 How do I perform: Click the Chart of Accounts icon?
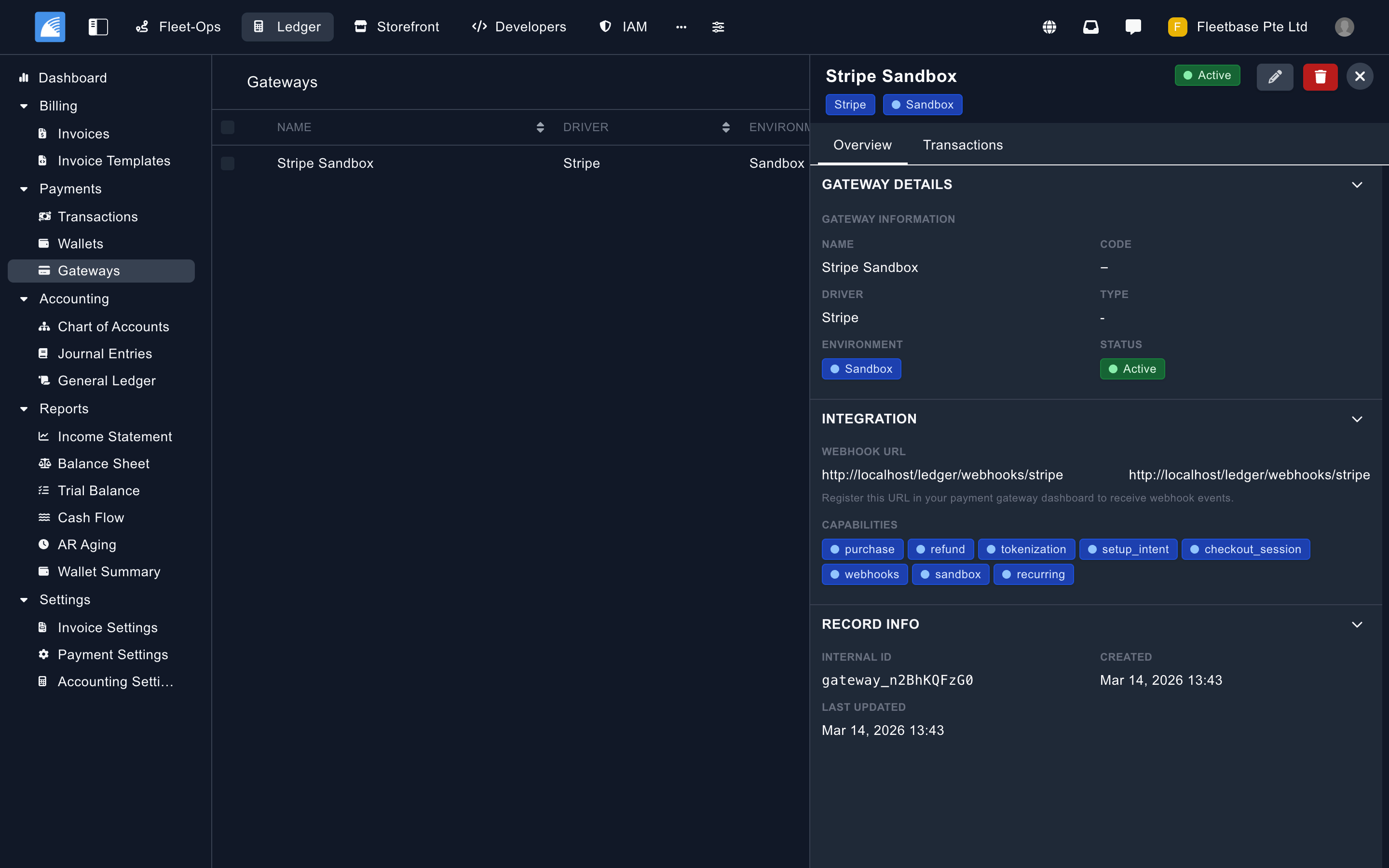[44, 326]
